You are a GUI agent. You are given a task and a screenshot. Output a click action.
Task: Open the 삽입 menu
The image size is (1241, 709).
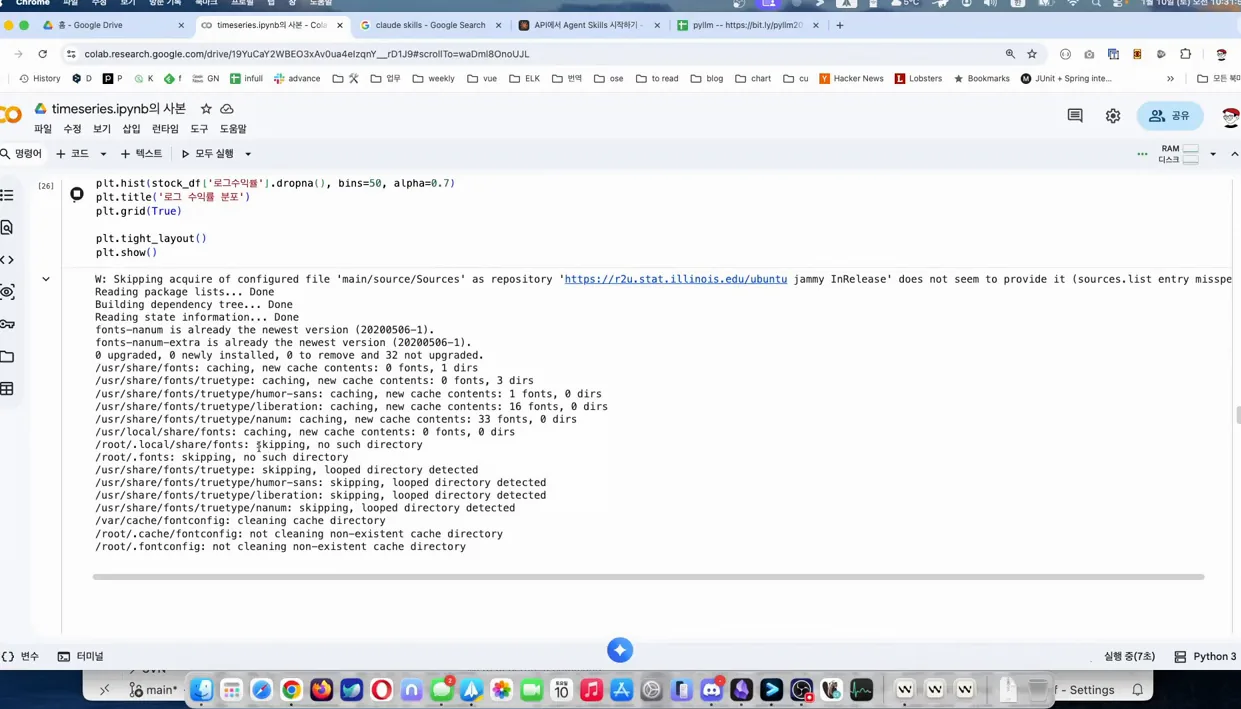tap(131, 129)
